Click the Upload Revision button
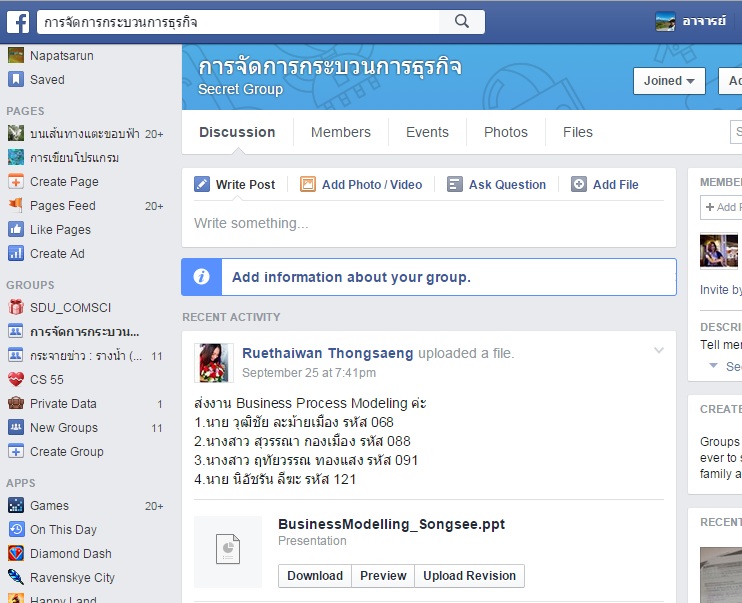 pos(469,576)
